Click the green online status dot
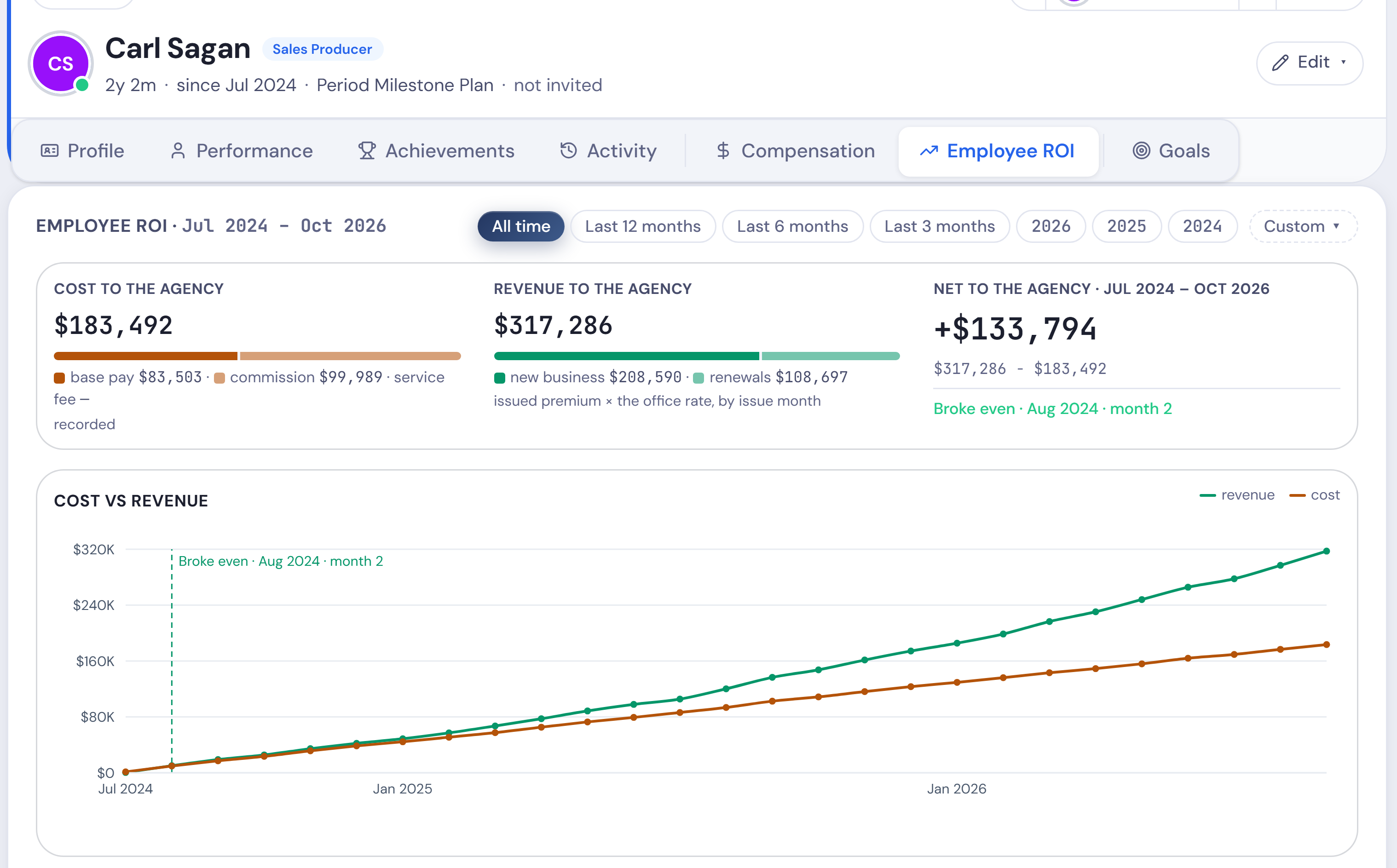The image size is (1397, 868). [83, 85]
